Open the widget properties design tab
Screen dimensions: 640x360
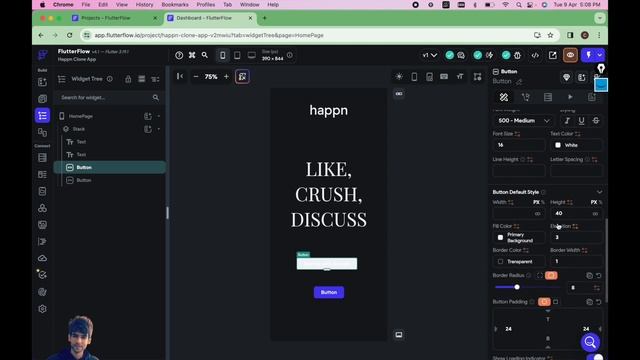(504, 97)
